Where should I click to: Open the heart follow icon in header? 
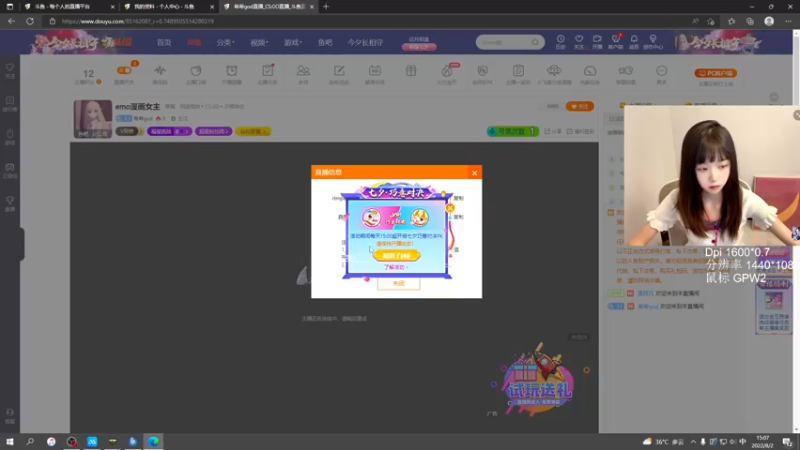[579, 39]
